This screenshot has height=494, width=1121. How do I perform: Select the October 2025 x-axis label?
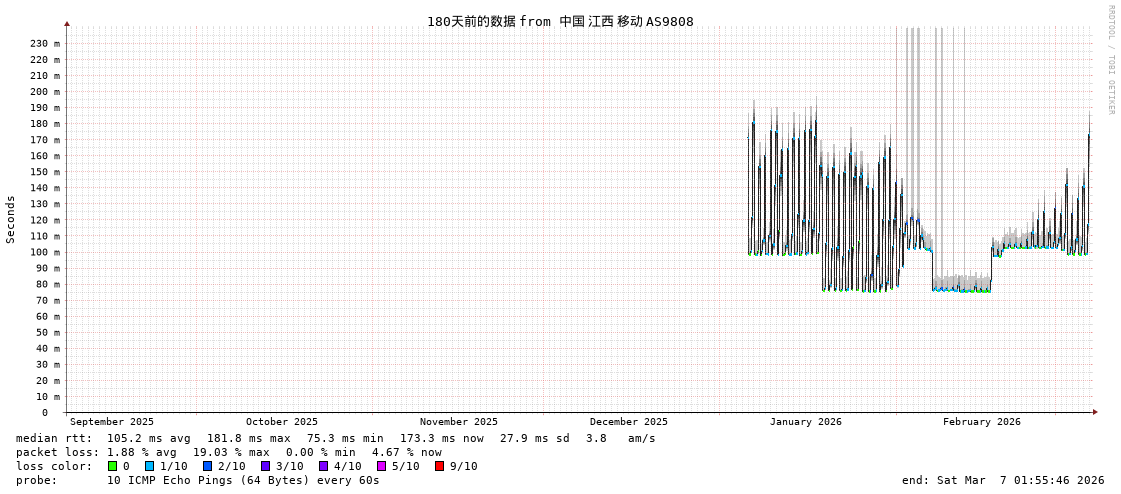click(x=282, y=422)
